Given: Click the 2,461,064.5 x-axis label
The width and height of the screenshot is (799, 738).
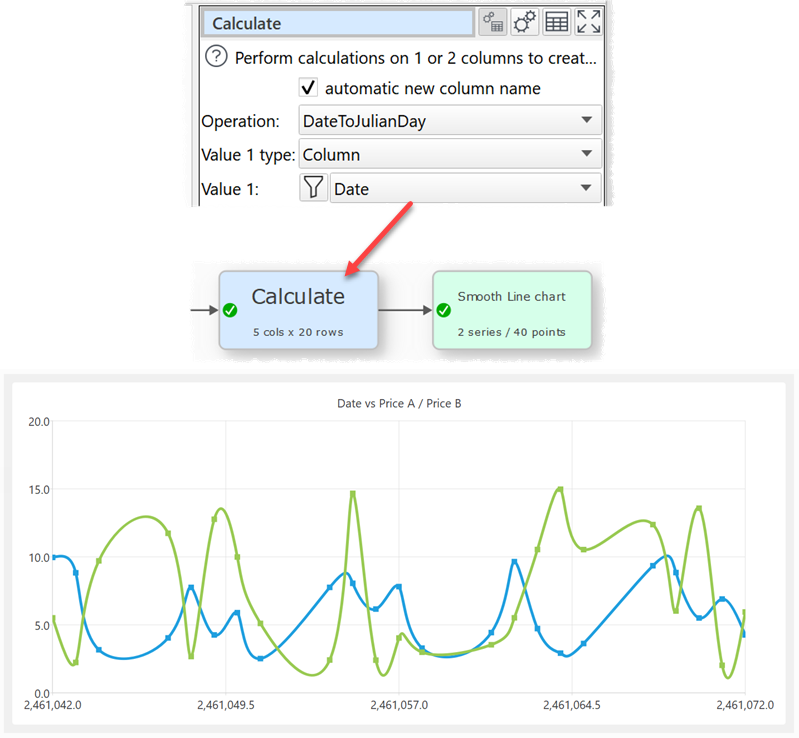Looking at the screenshot, I should (572, 705).
